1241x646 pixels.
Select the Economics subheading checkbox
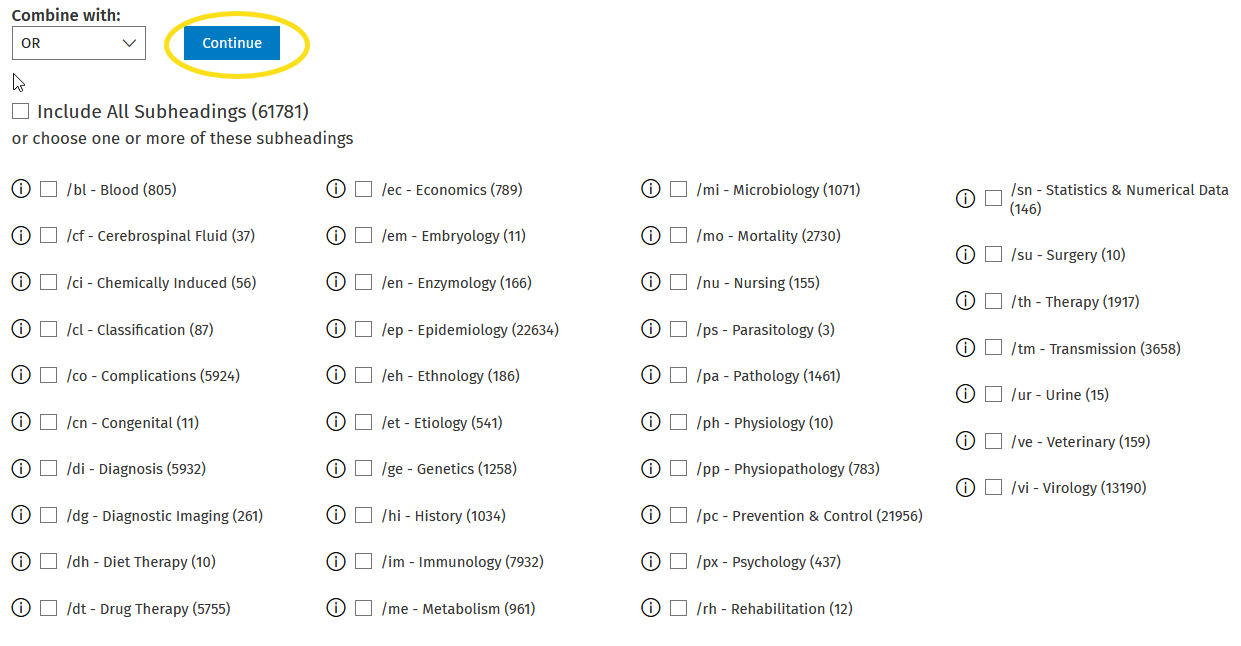pyautogui.click(x=363, y=189)
